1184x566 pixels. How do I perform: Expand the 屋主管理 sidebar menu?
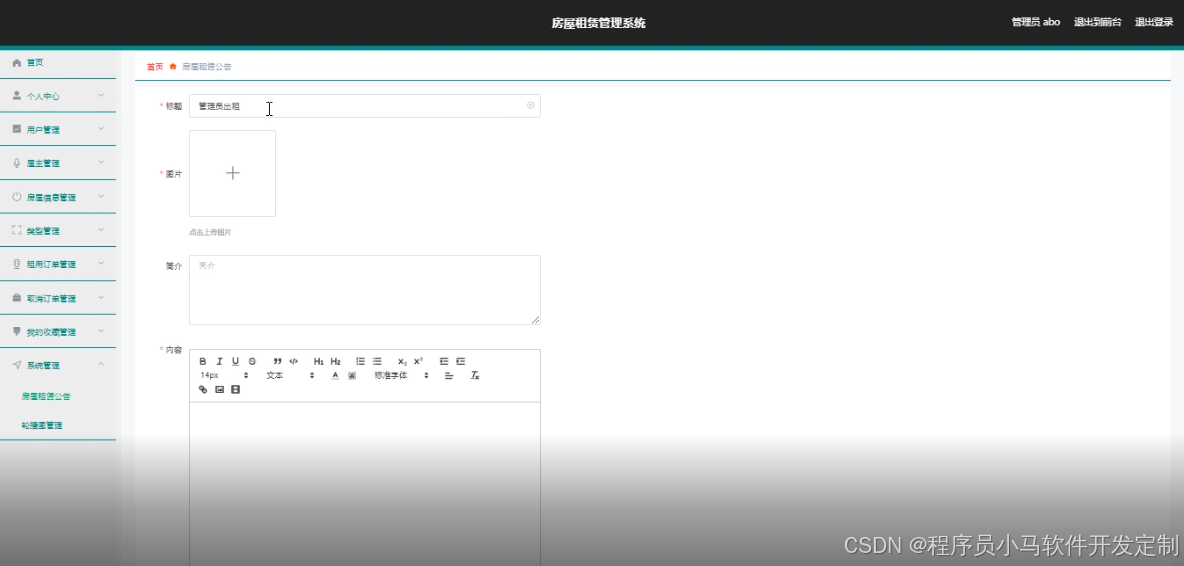click(58, 163)
